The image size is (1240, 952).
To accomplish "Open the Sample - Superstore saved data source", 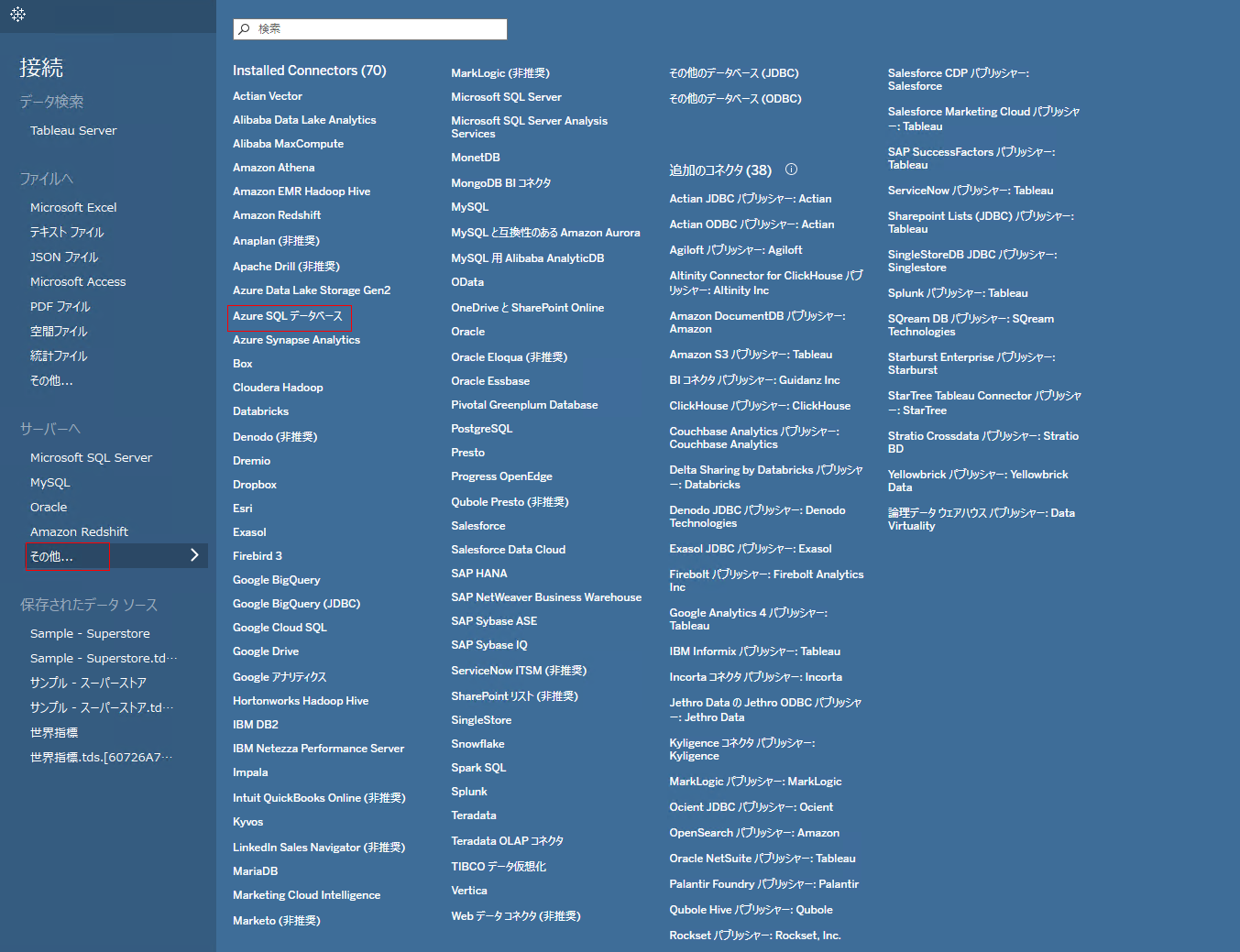I will [90, 634].
